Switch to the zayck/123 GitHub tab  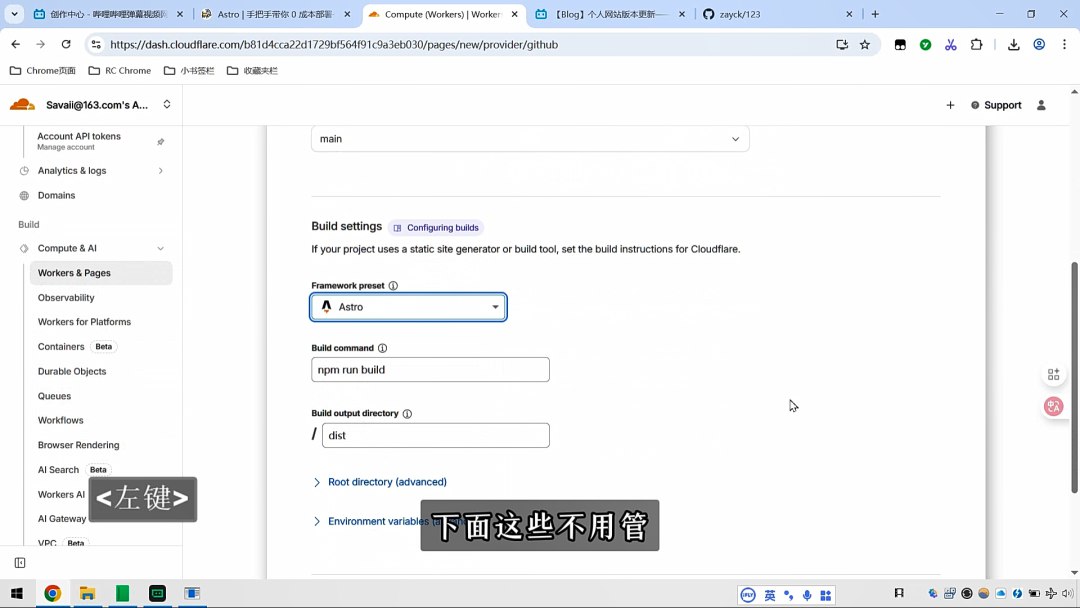click(x=770, y=14)
